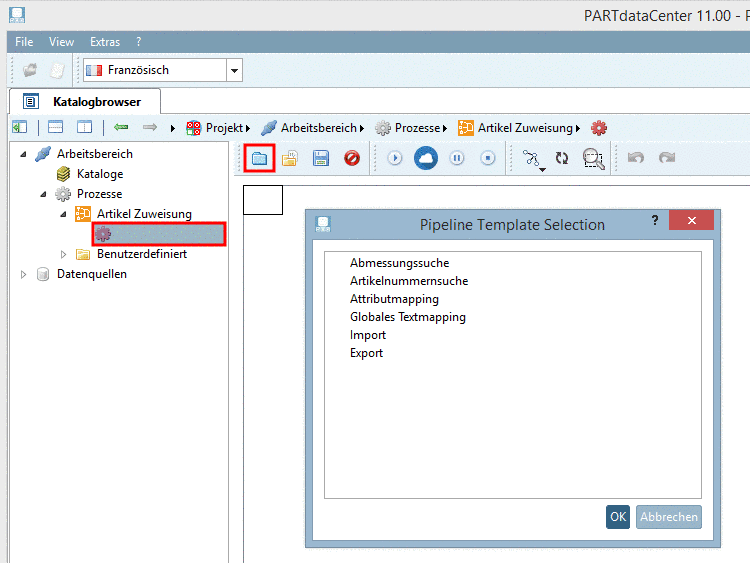Select vertical split view icon

click(84, 127)
